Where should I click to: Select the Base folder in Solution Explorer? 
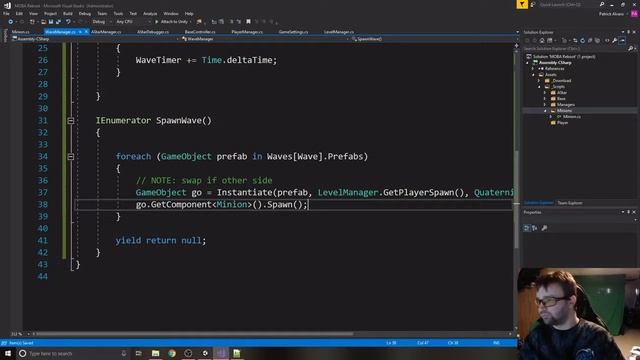561,99
